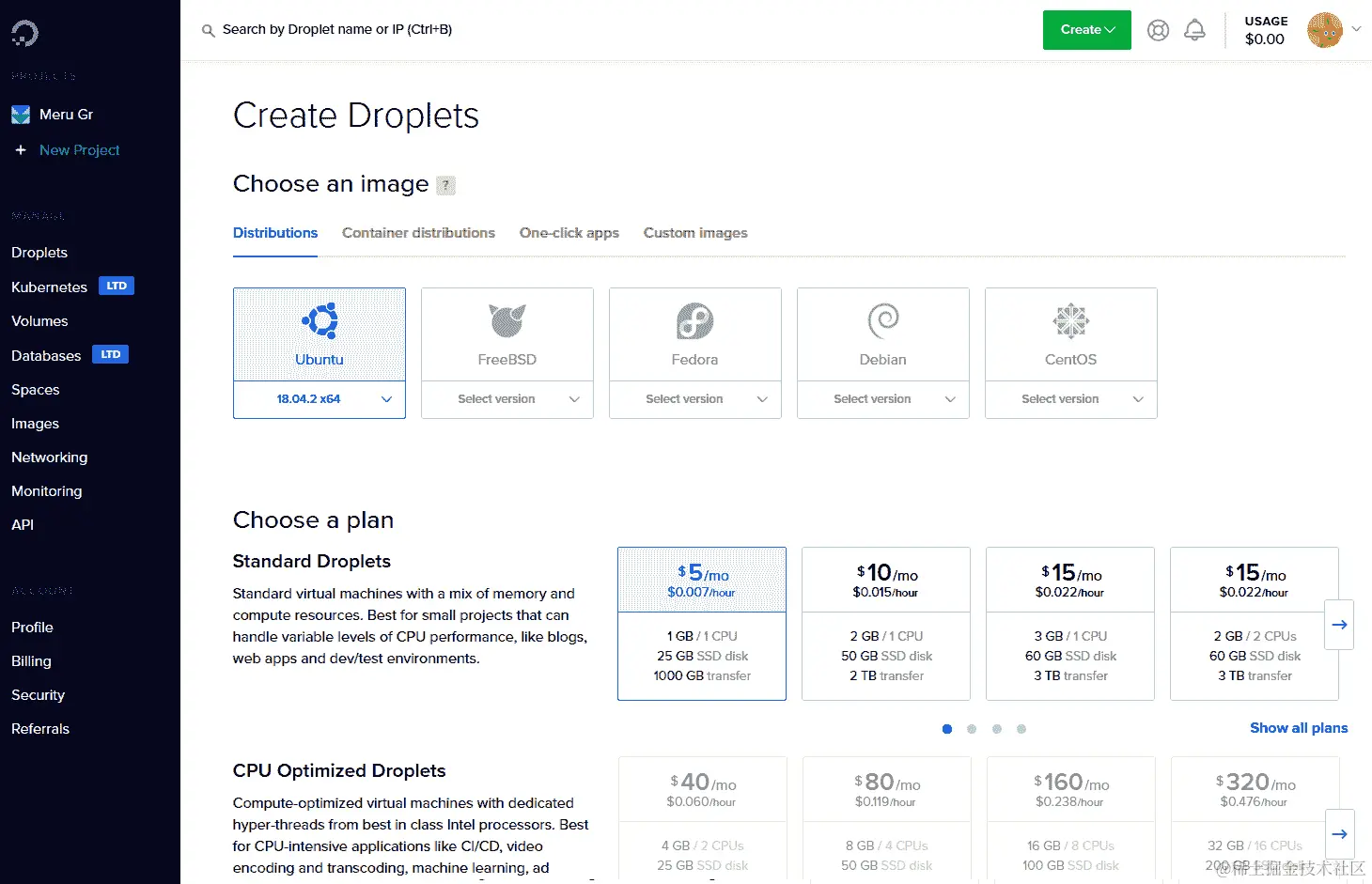
Task: Open Volumes in the sidebar
Action: click(39, 321)
